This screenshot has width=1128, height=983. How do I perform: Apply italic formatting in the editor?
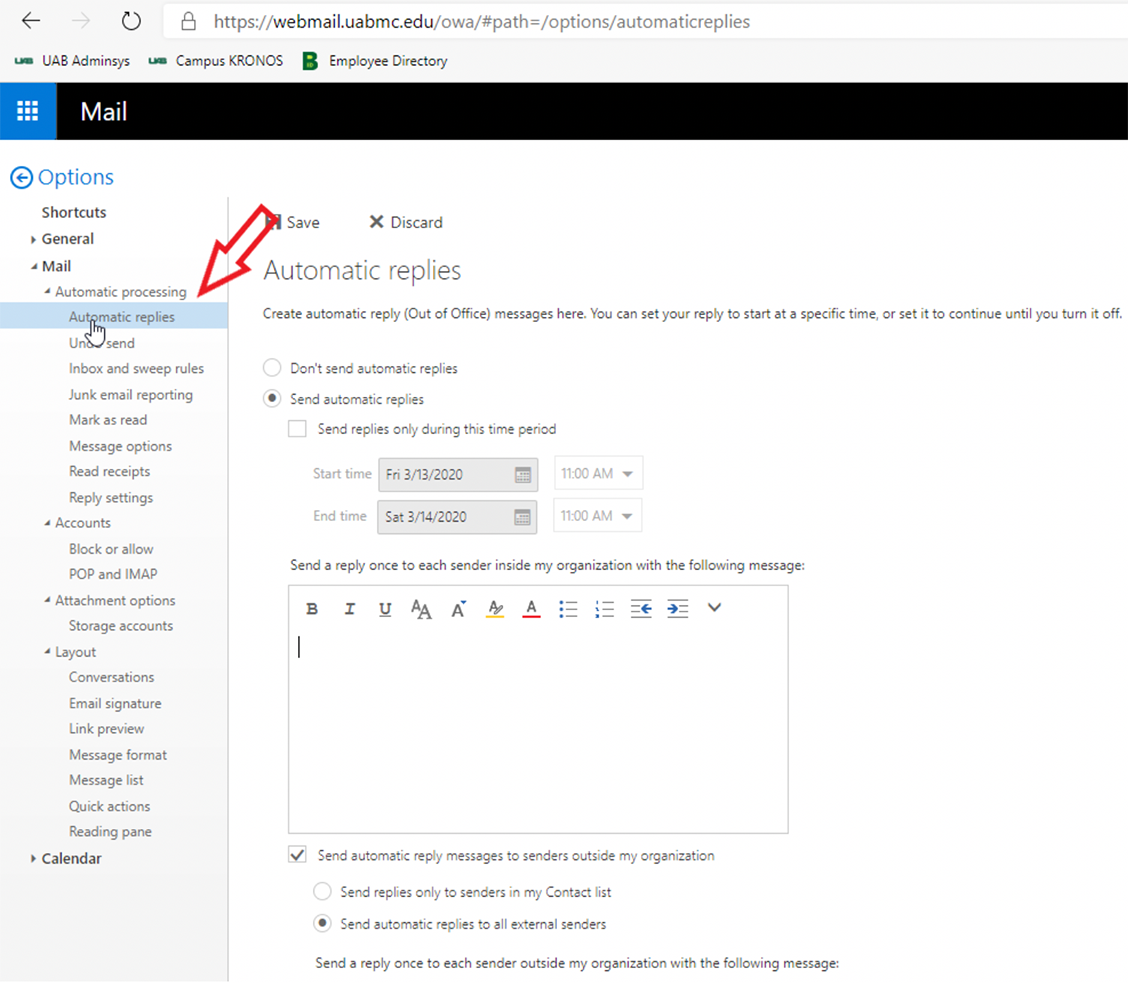[x=350, y=609]
